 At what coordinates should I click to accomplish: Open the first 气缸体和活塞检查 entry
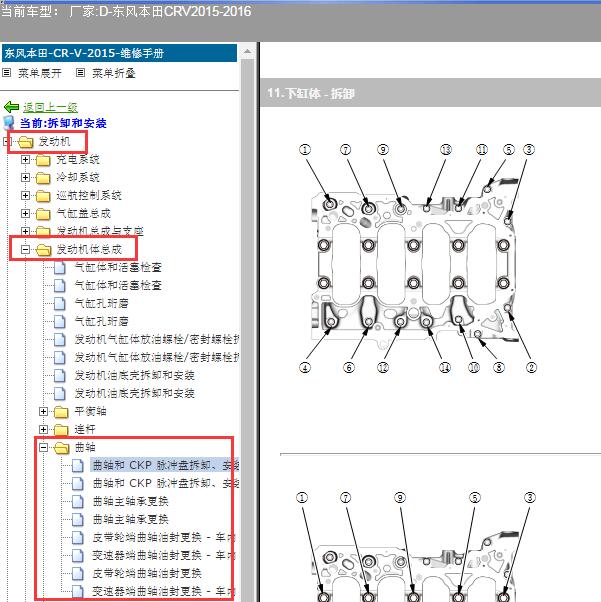coord(118,267)
